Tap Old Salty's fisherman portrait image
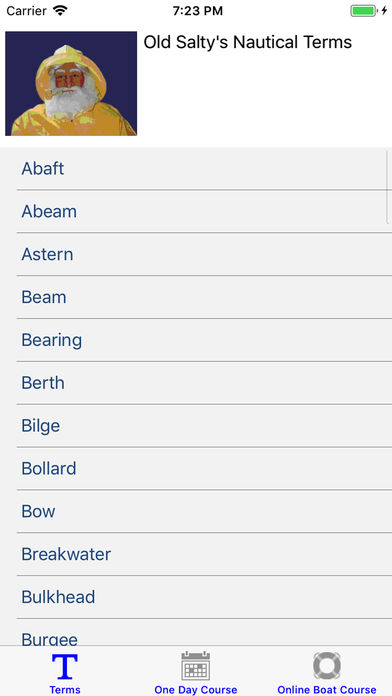This screenshot has height=696, width=392. pyautogui.click(x=71, y=83)
